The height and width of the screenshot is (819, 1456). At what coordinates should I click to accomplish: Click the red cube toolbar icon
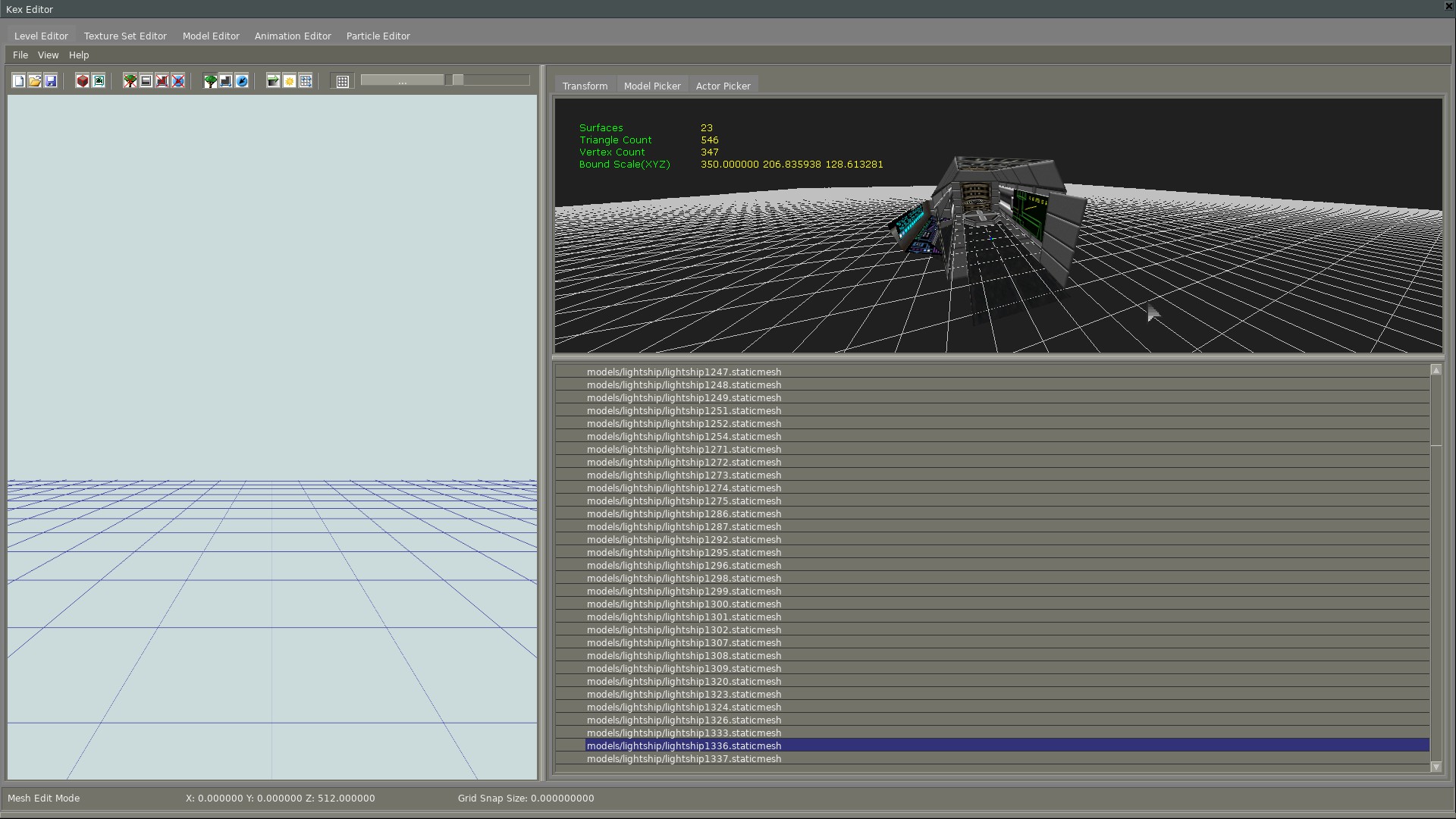pos(83,81)
